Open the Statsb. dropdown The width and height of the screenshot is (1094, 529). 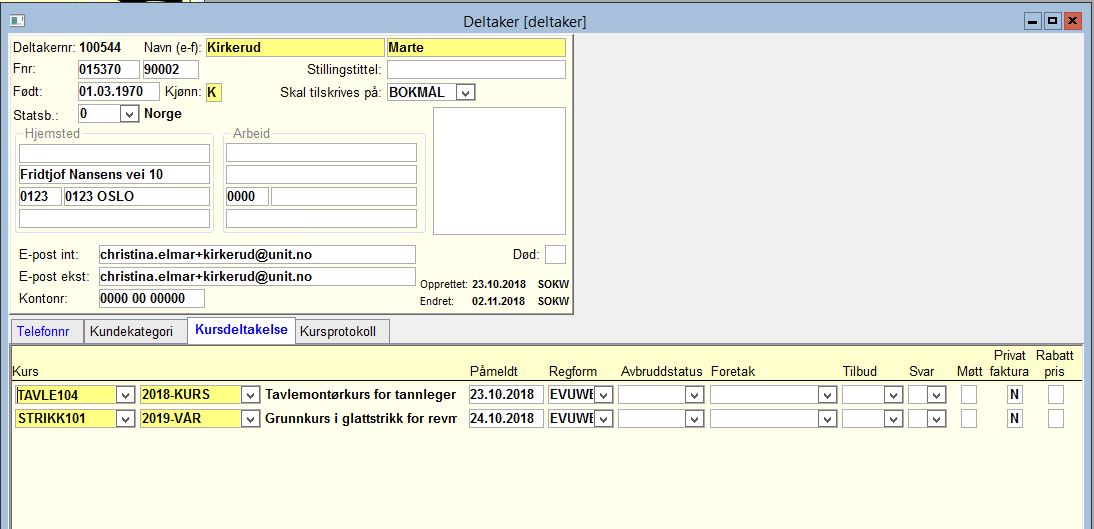point(128,114)
